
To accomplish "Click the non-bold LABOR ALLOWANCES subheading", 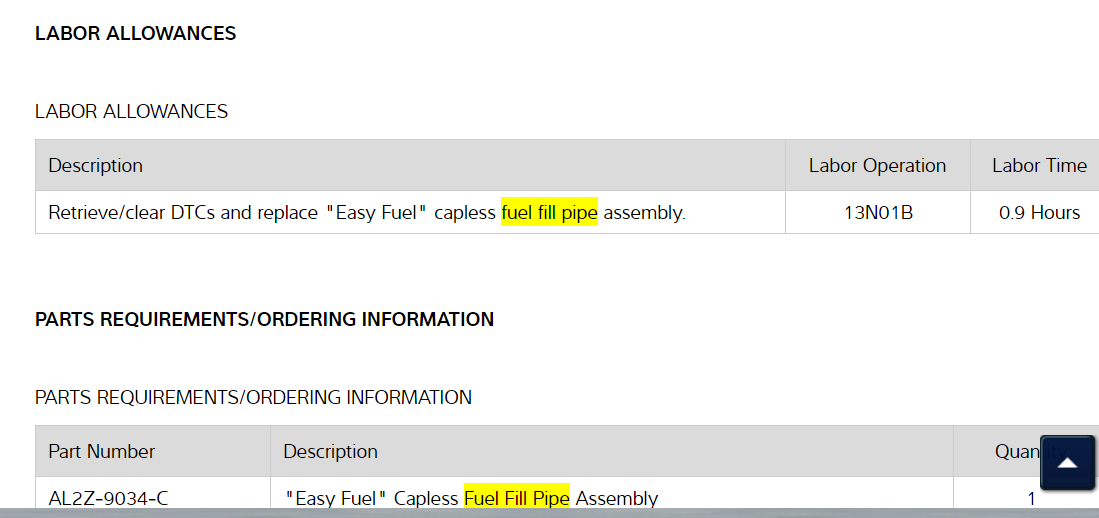I will coord(131,111).
